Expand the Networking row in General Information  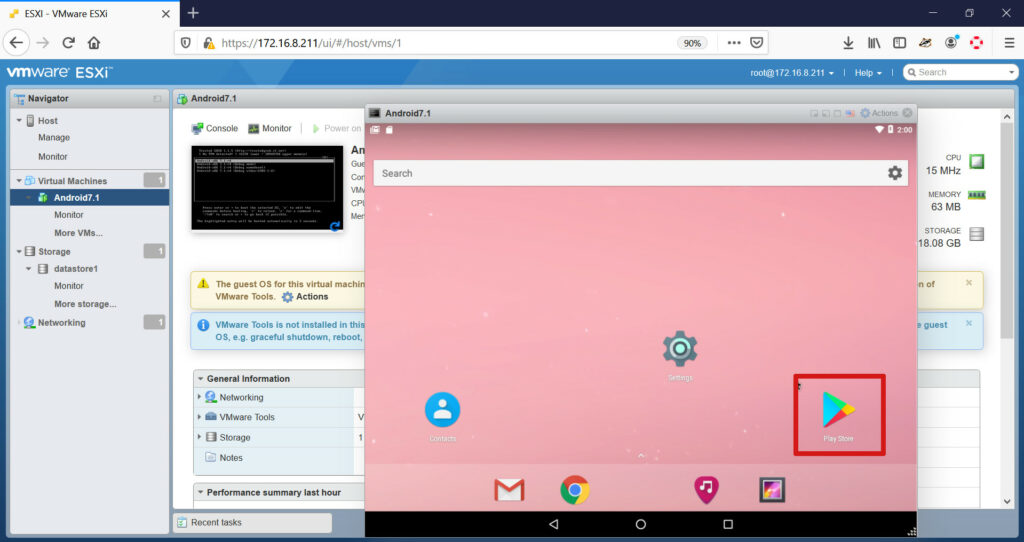199,397
